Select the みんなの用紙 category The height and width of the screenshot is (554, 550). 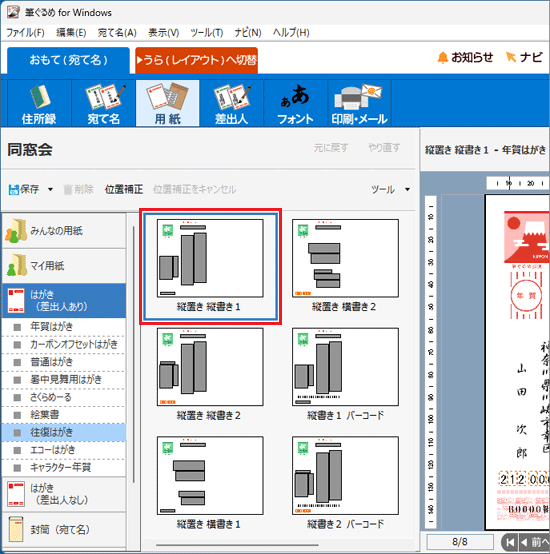(64, 231)
